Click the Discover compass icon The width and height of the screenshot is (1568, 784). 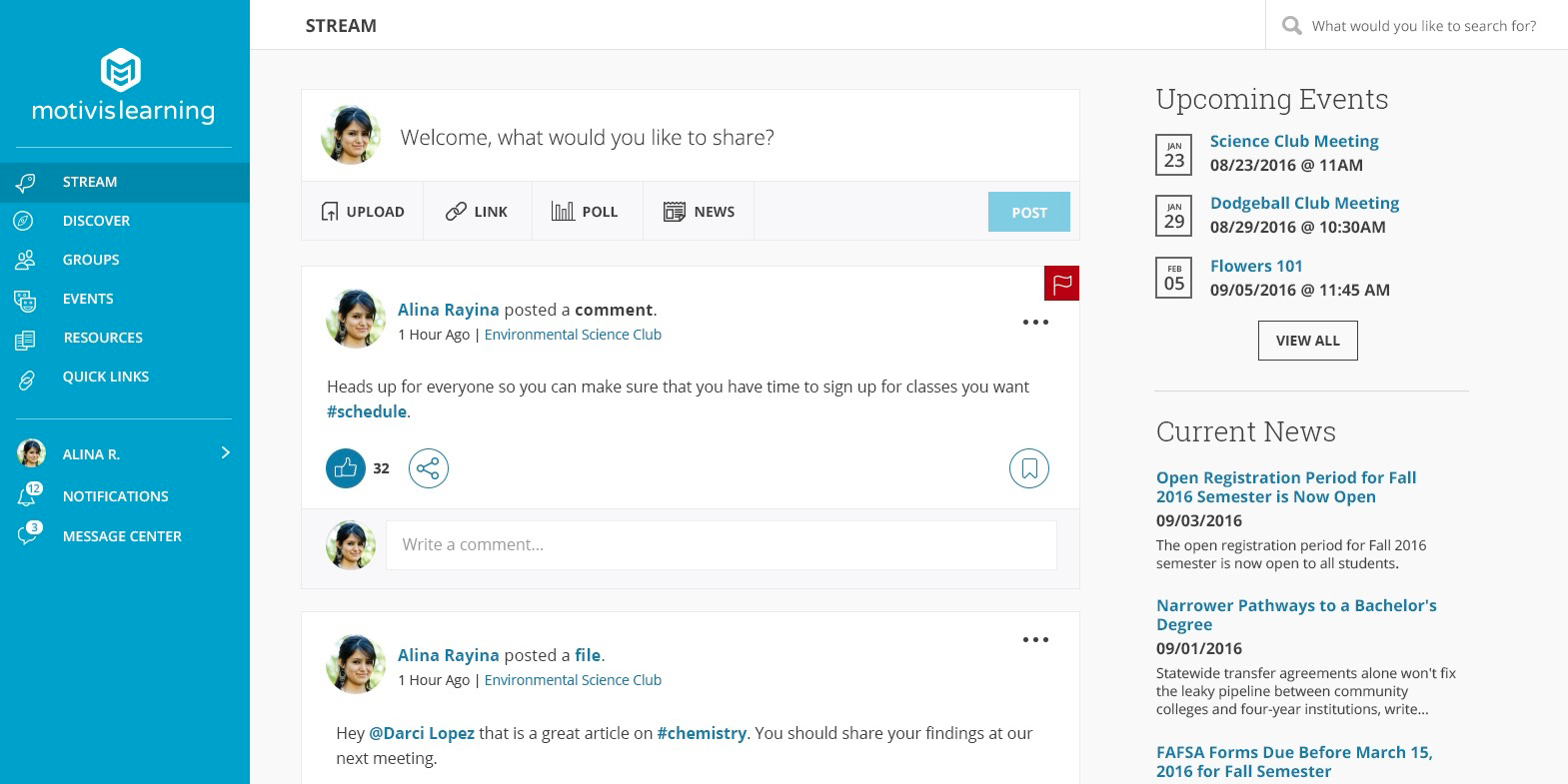pos(24,221)
